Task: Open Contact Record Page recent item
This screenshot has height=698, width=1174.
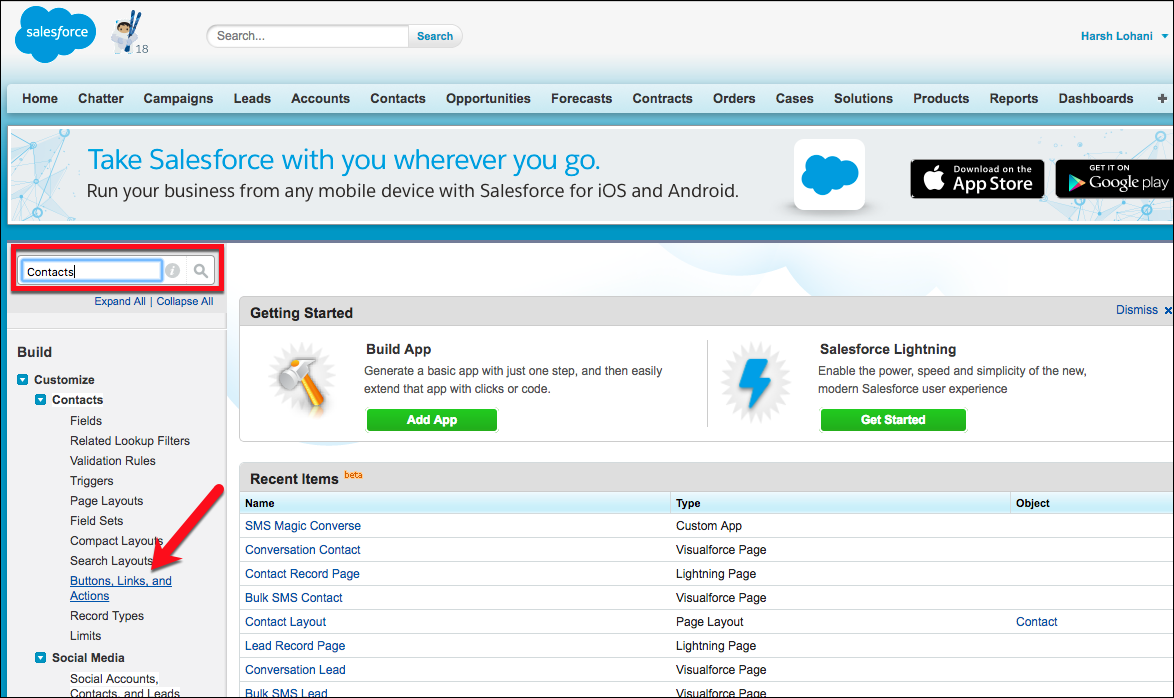Action: click(x=302, y=574)
